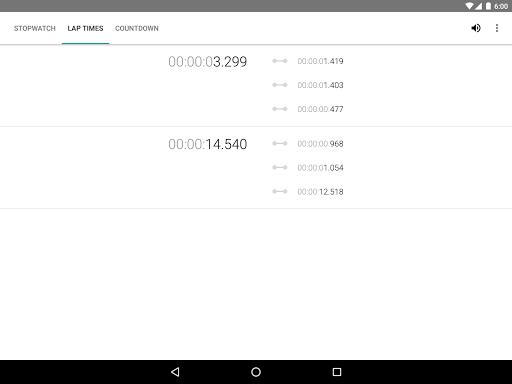The height and width of the screenshot is (384, 512).
Task: Select the 00:00:14.540 total time
Action: click(x=208, y=144)
